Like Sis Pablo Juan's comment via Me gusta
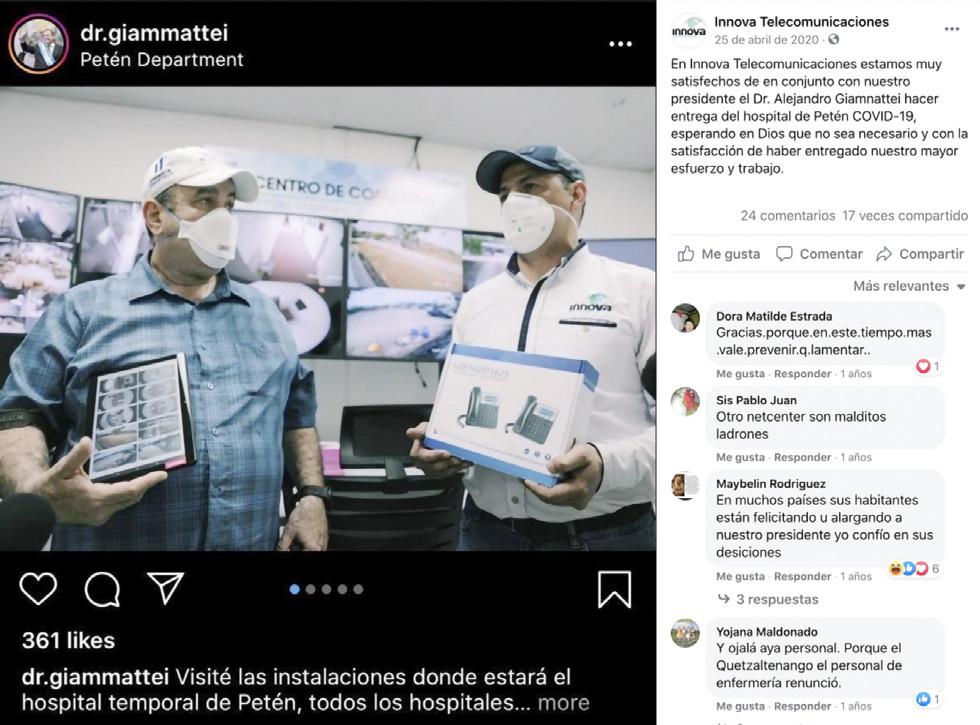The image size is (980, 725). coord(740,458)
